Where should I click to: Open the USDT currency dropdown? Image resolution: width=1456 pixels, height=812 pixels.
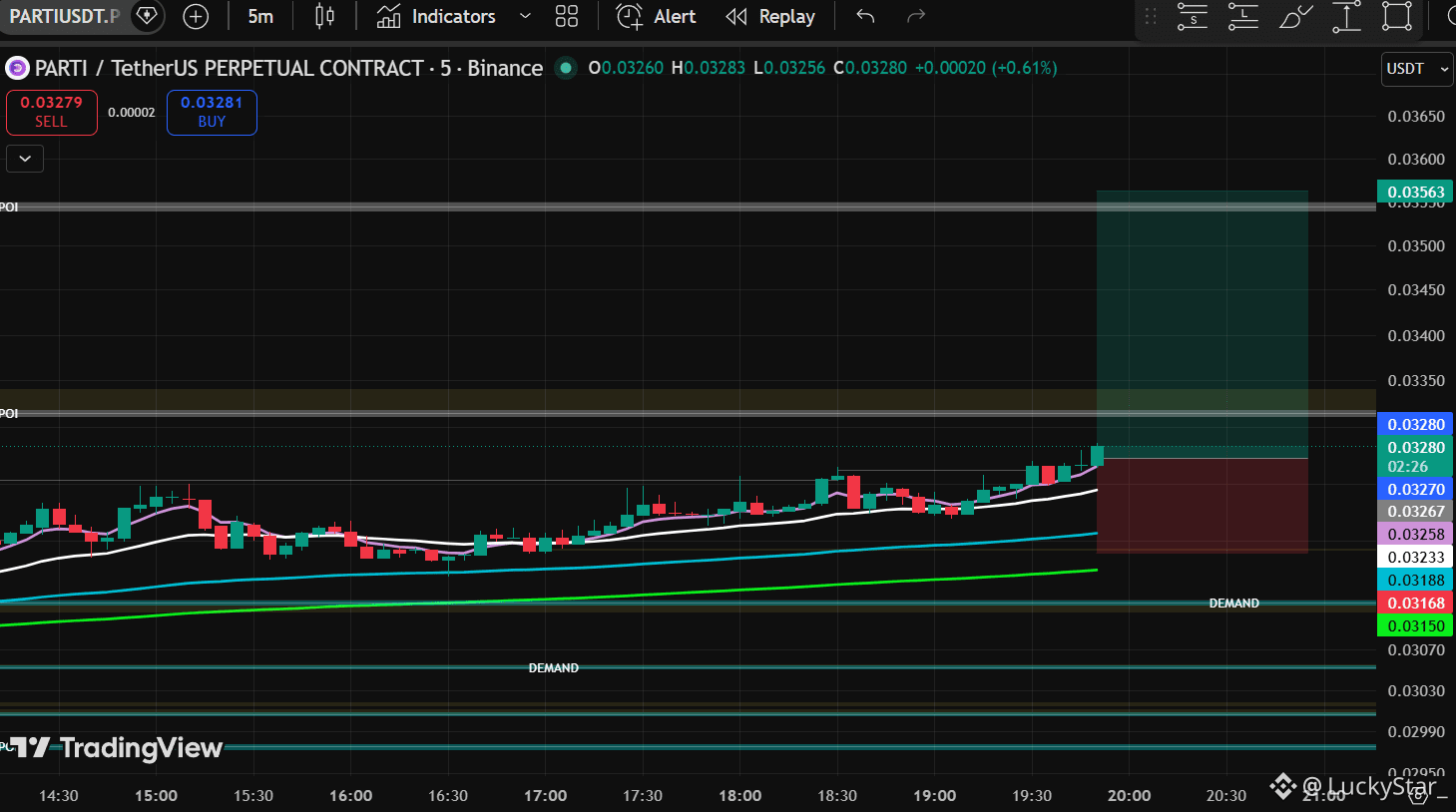[x=1417, y=69]
